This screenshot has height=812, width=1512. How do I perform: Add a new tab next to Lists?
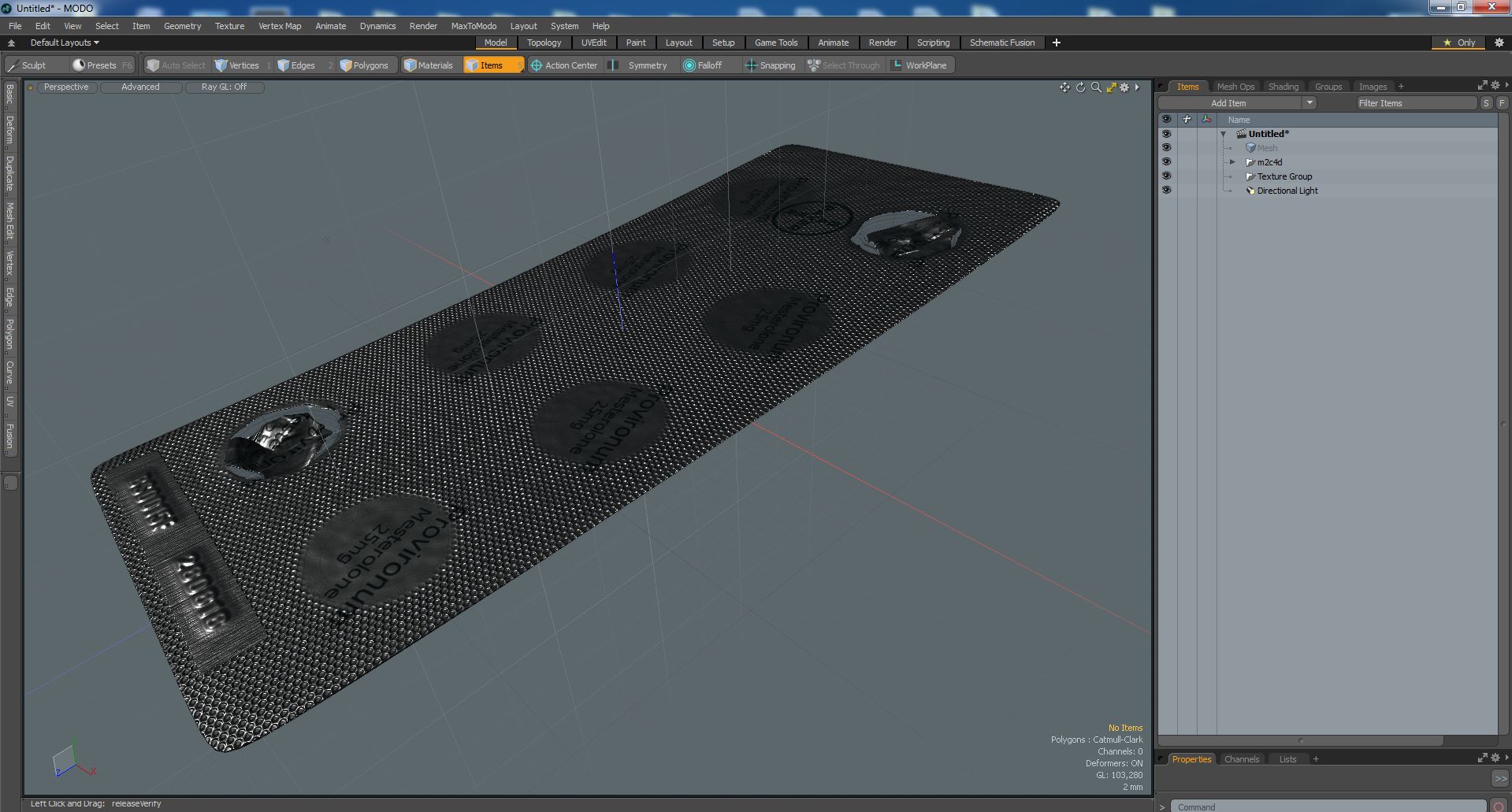[1315, 759]
